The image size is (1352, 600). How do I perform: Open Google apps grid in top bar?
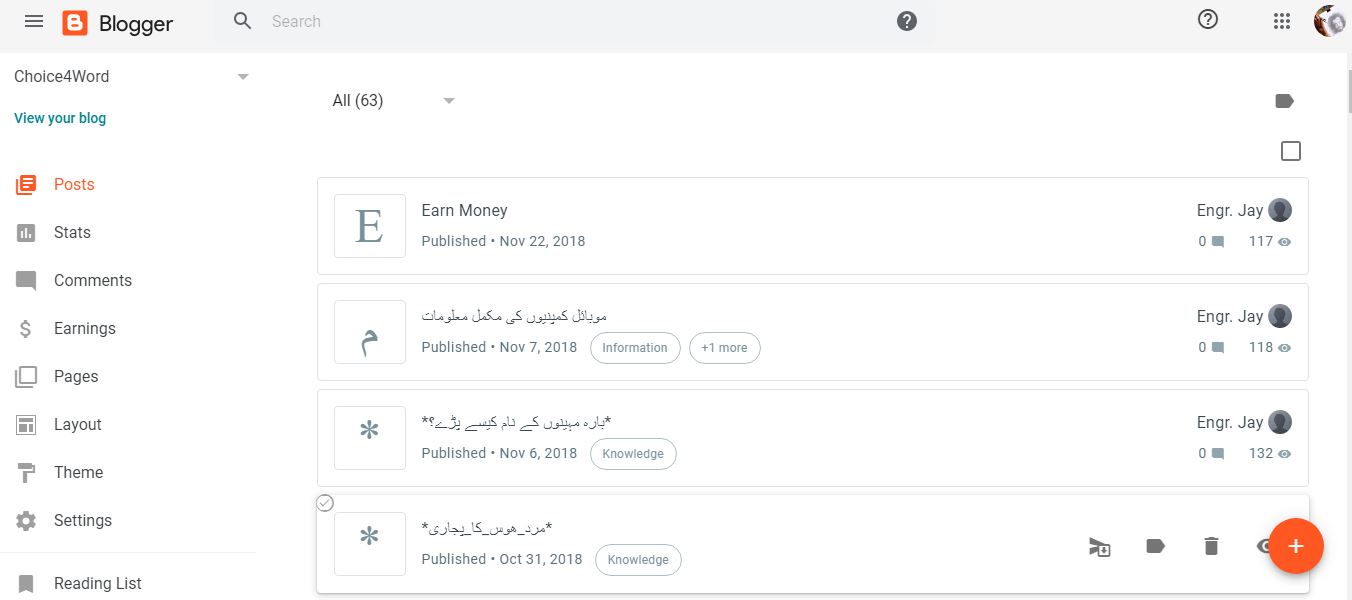[x=1281, y=20]
